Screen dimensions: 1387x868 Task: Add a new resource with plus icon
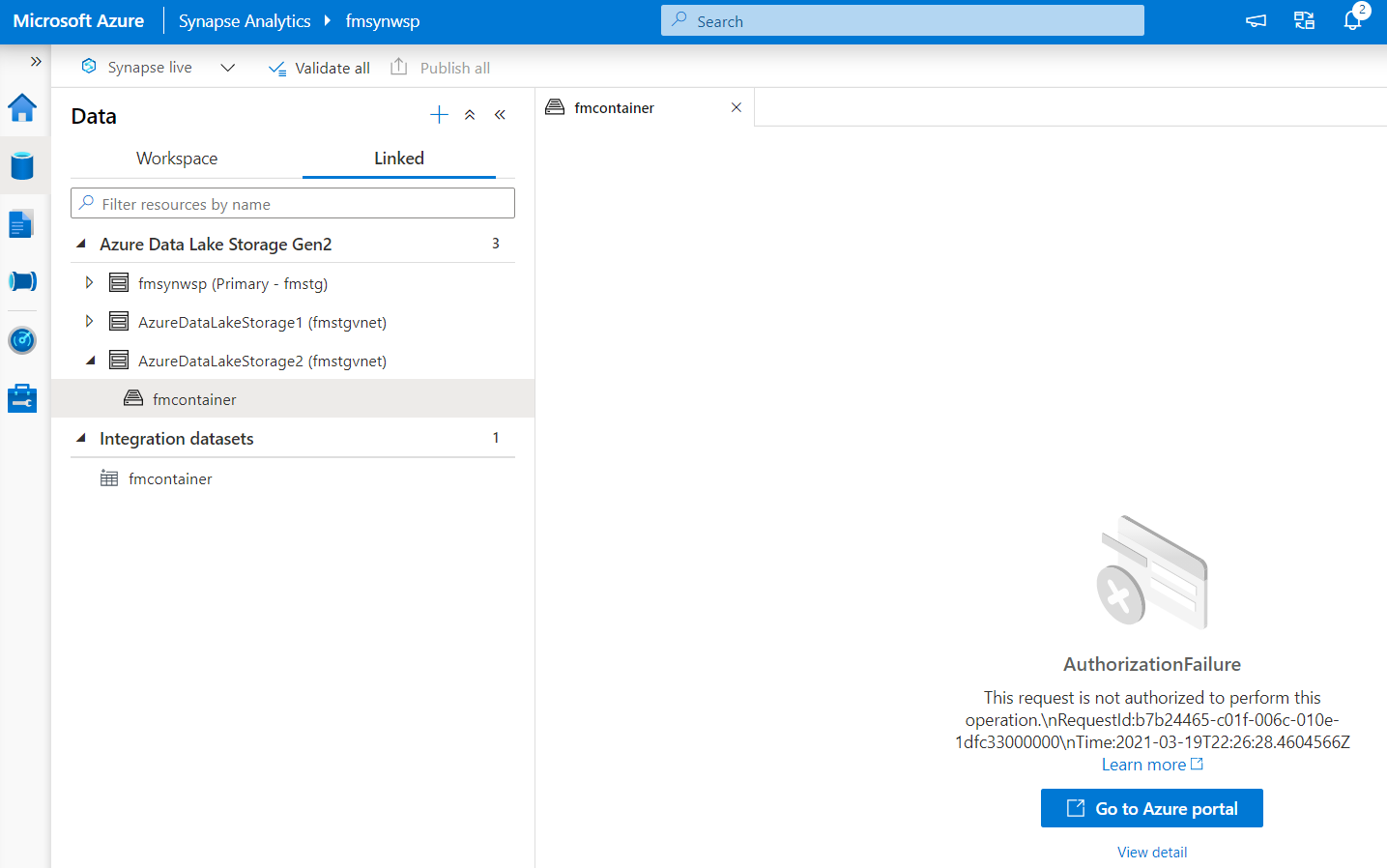point(439,115)
